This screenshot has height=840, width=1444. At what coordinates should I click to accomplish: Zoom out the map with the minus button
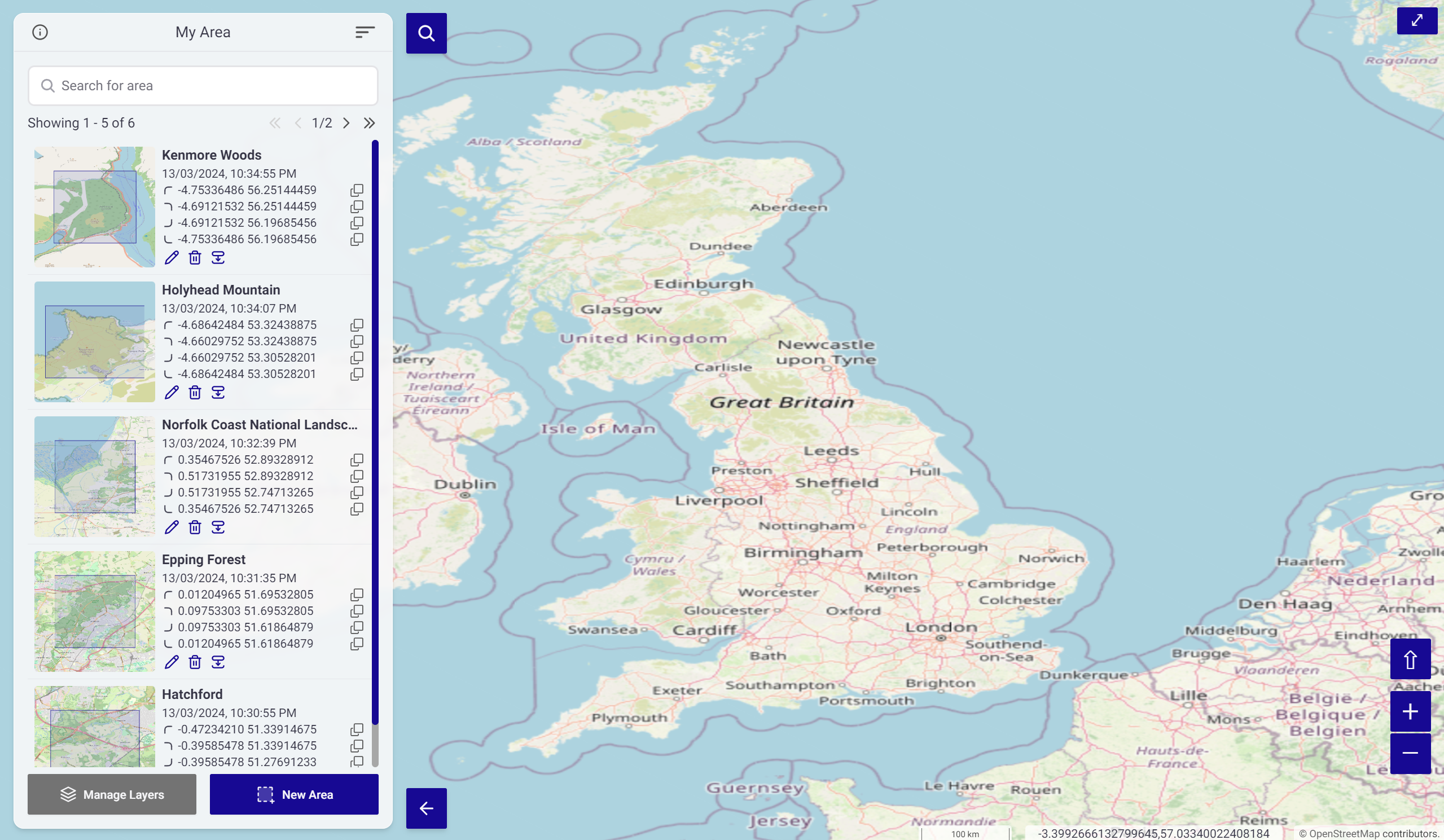(x=1410, y=753)
